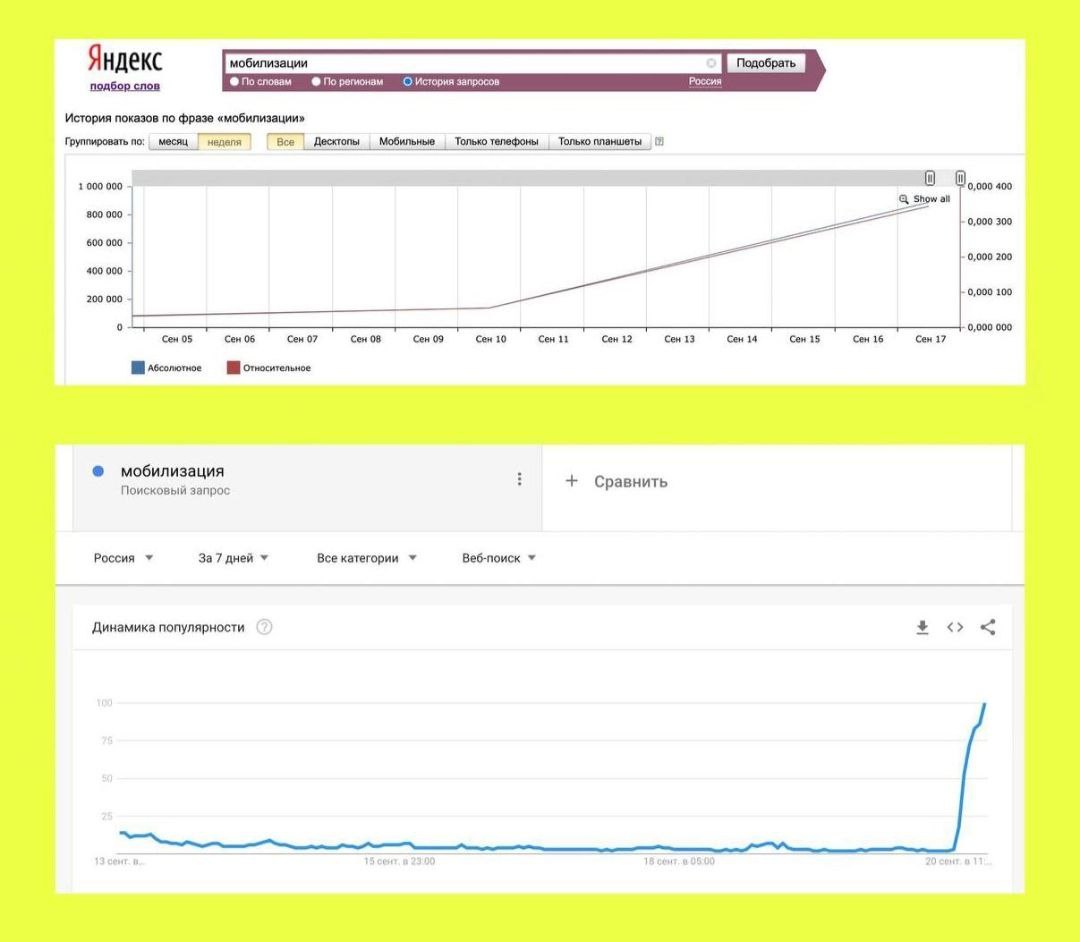Viewport: 1080px width, 942px height.
Task: Open the Россия region dropdown
Action: (123, 558)
